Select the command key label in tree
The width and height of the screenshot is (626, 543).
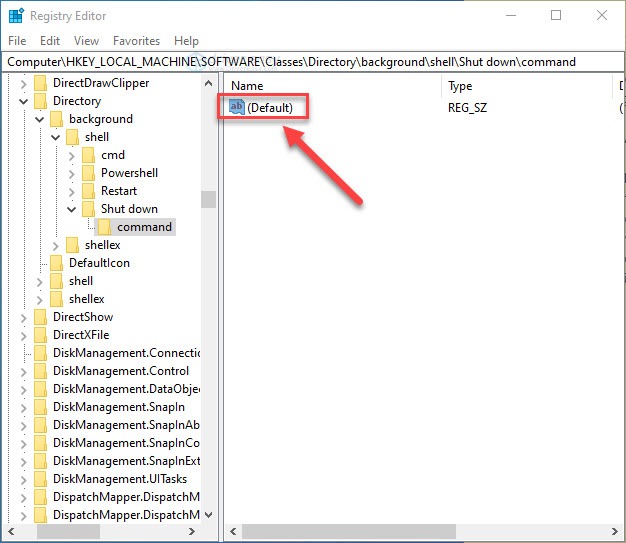[x=144, y=227]
